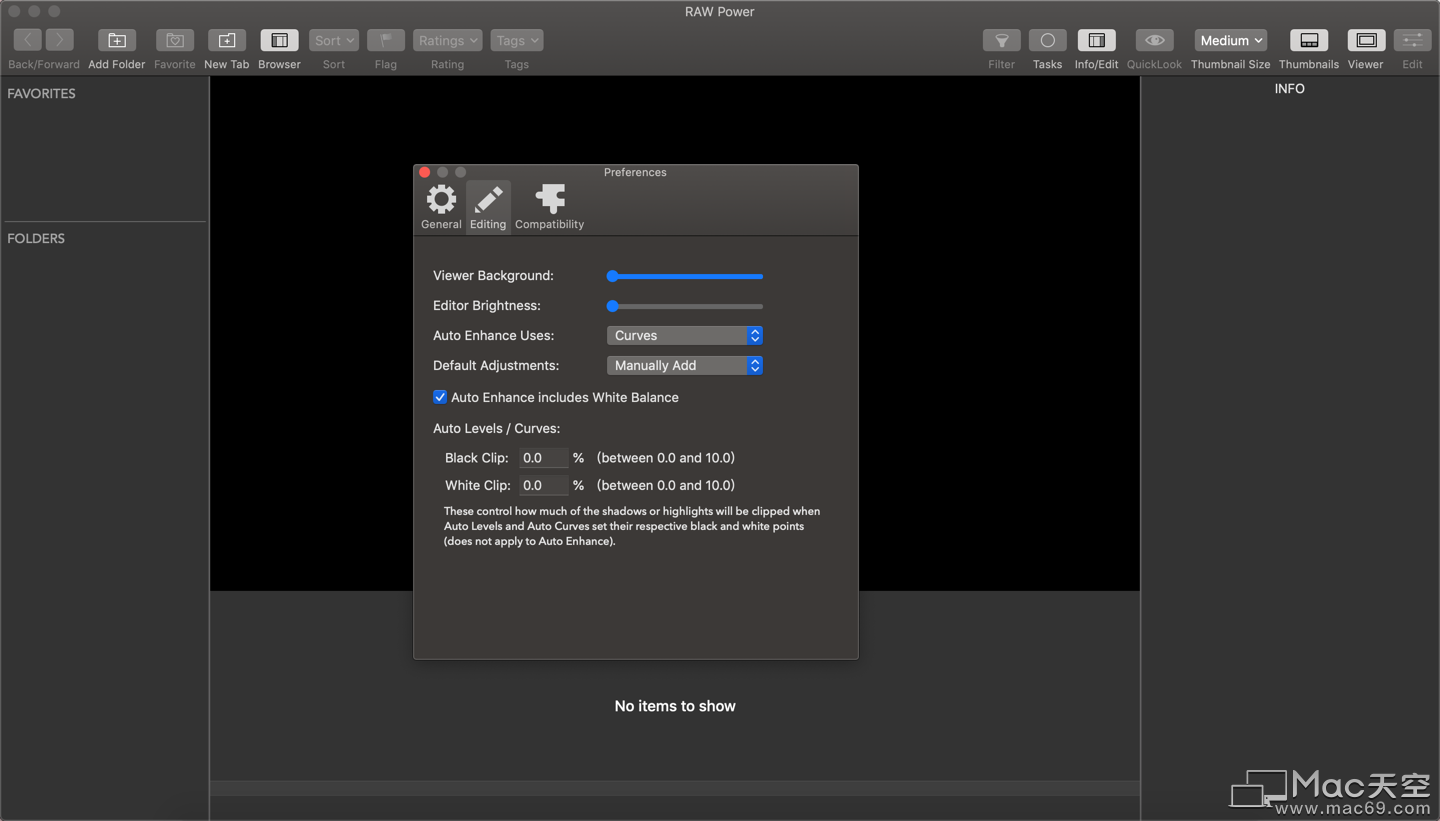Open the Tags dropdown in toolbar
Viewport: 1440px width, 821px height.
click(517, 40)
